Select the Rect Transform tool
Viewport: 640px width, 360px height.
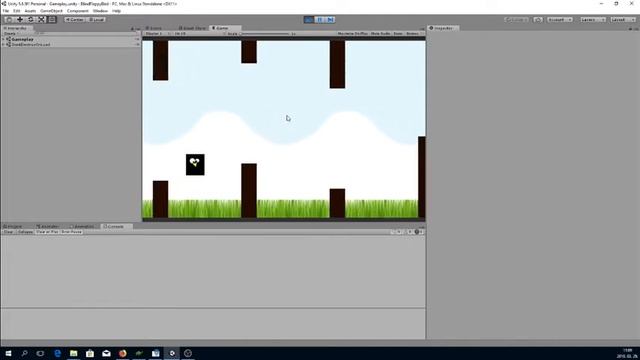52,20
